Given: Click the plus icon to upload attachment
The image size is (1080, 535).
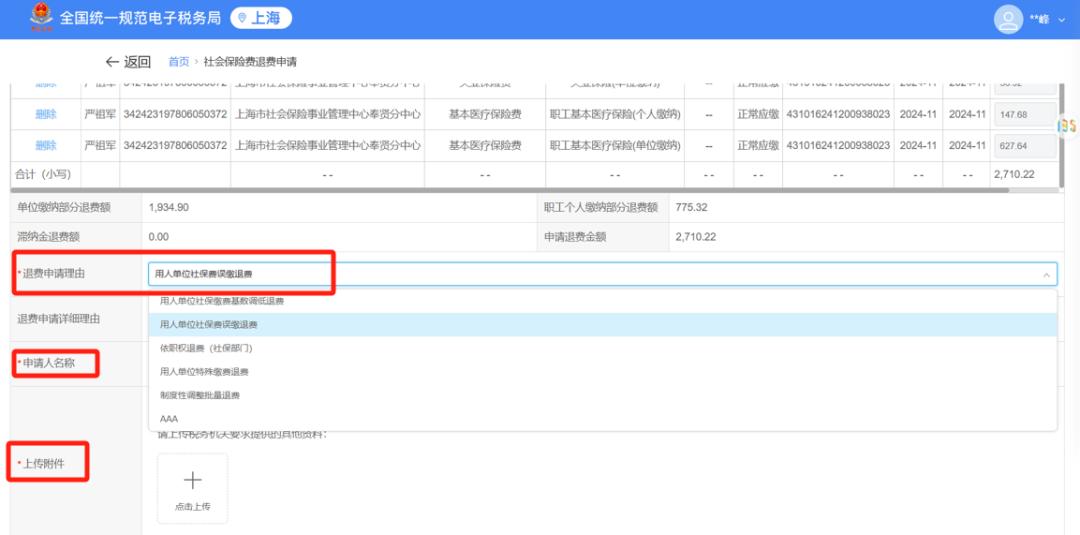Looking at the screenshot, I should (x=192, y=480).
